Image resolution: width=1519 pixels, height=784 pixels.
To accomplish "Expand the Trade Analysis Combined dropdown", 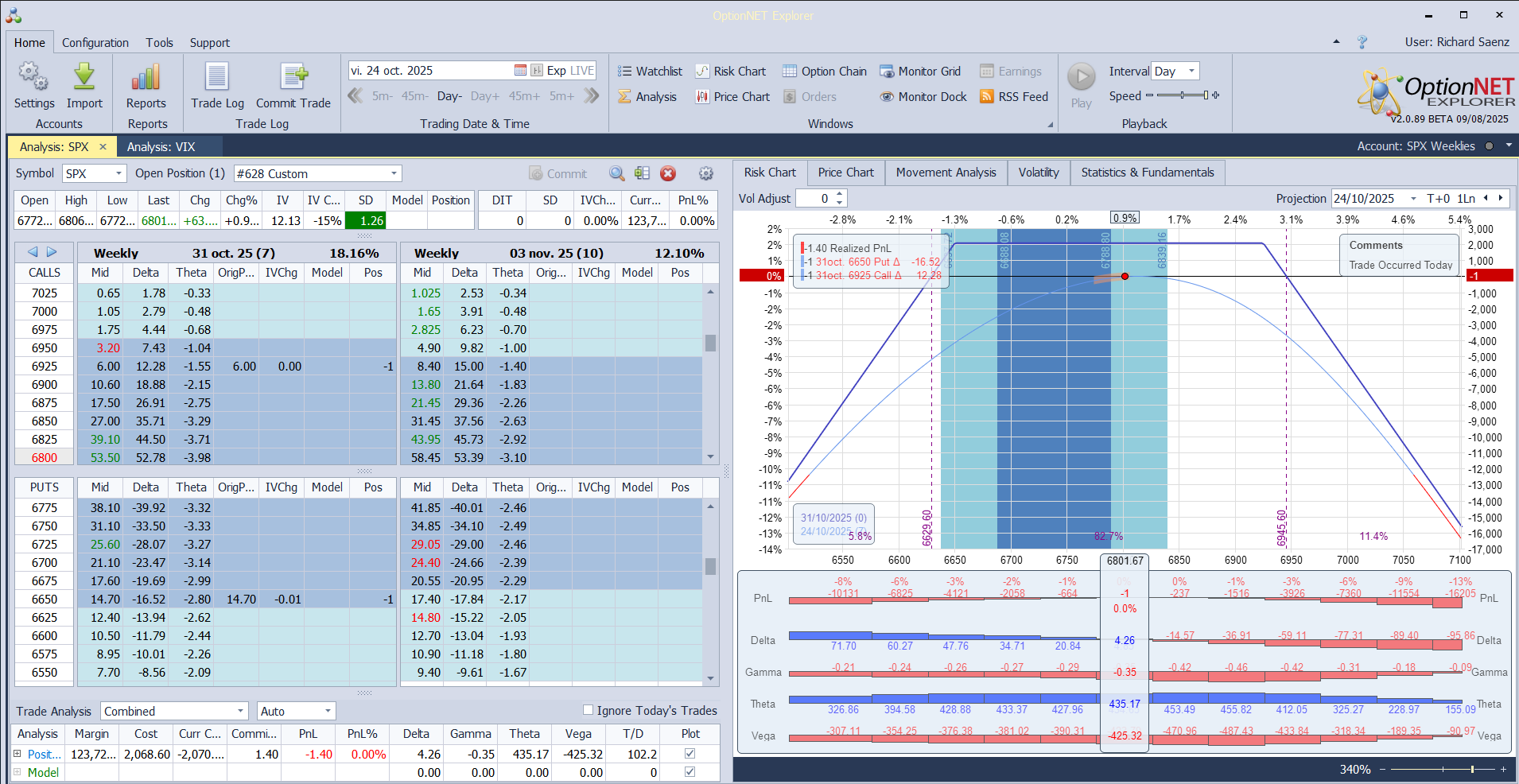I will 240,711.
